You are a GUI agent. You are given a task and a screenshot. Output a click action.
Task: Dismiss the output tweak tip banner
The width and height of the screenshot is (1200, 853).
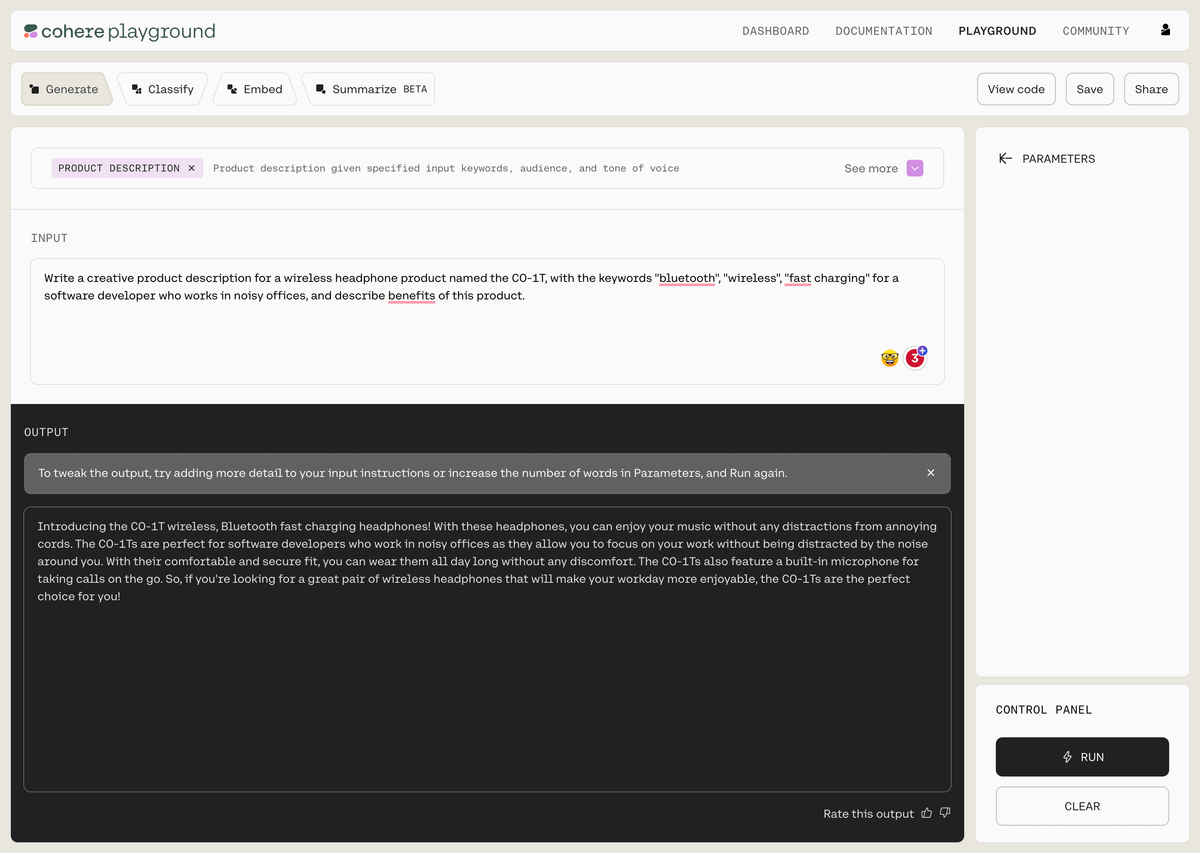point(930,473)
